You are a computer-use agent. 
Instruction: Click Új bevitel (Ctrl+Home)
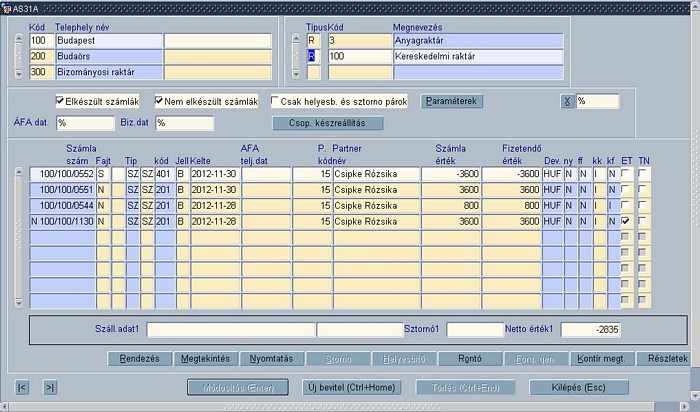click(352, 387)
